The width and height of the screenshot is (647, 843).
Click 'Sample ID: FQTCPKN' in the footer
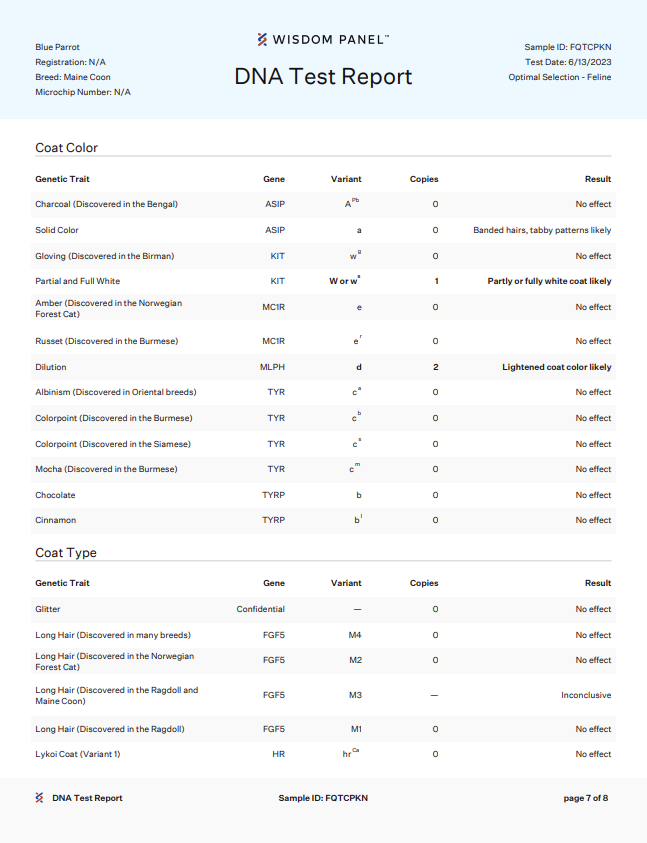tap(323, 798)
